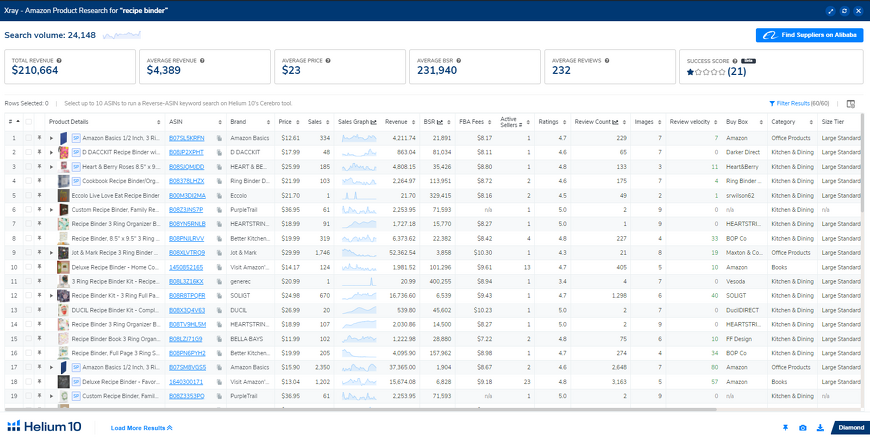870x441 pixels.
Task: Click Load More Results
Action: [141, 428]
